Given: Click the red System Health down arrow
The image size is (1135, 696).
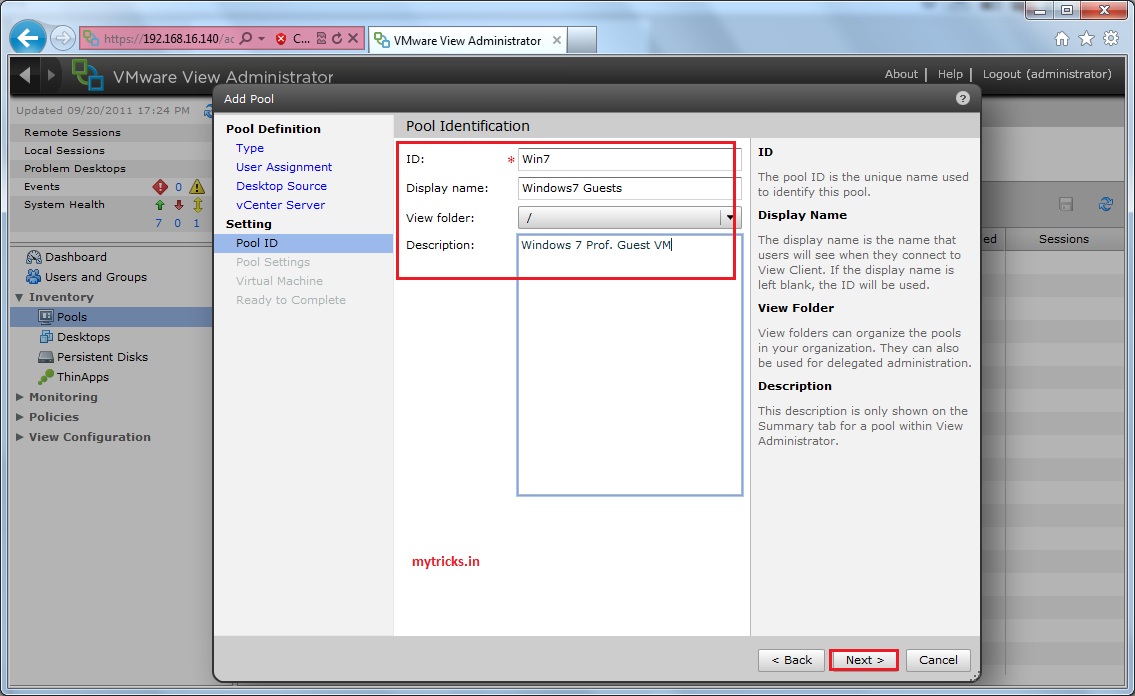Looking at the screenshot, I should click(x=179, y=205).
